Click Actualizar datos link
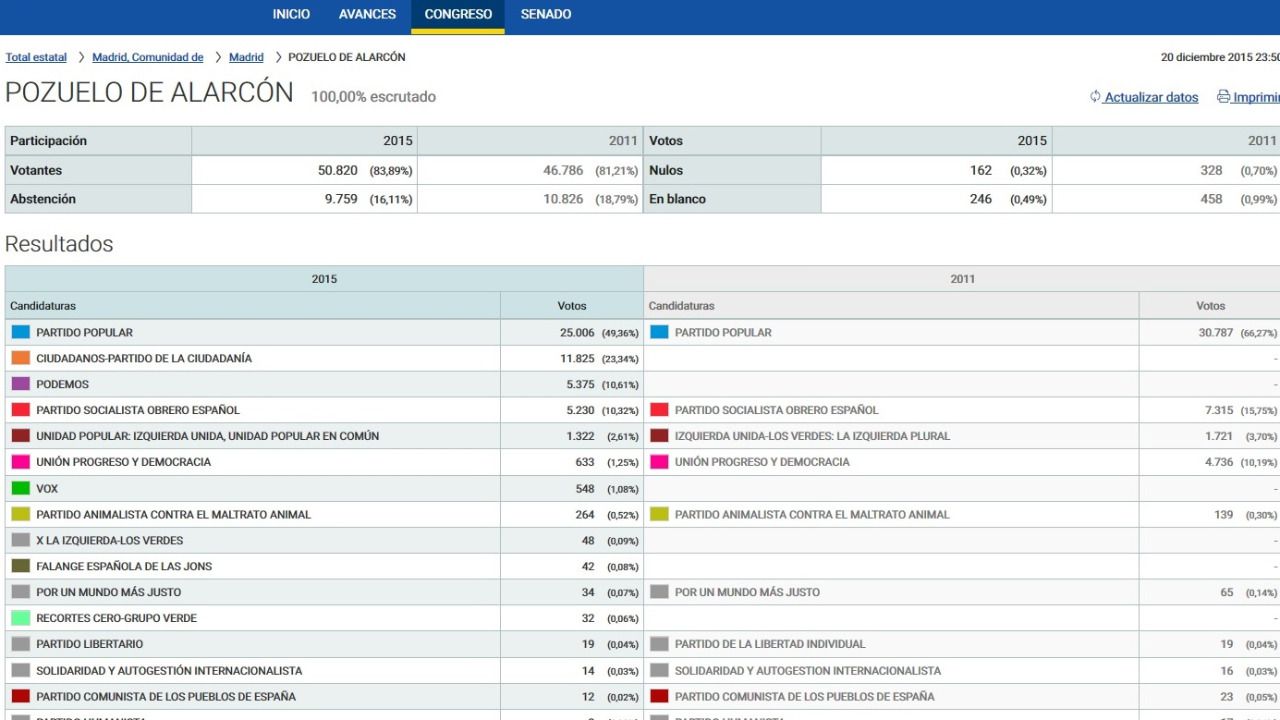This screenshot has width=1280, height=720. [x=1151, y=97]
